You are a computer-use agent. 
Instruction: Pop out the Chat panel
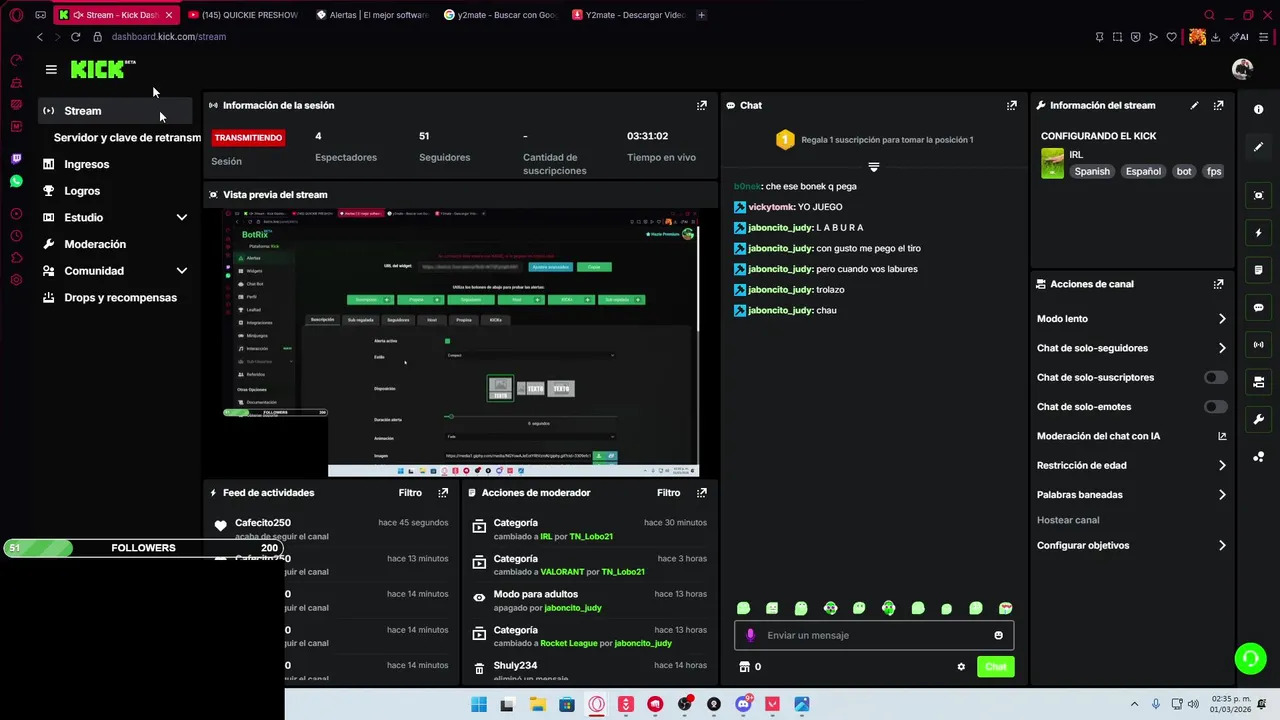(1012, 105)
